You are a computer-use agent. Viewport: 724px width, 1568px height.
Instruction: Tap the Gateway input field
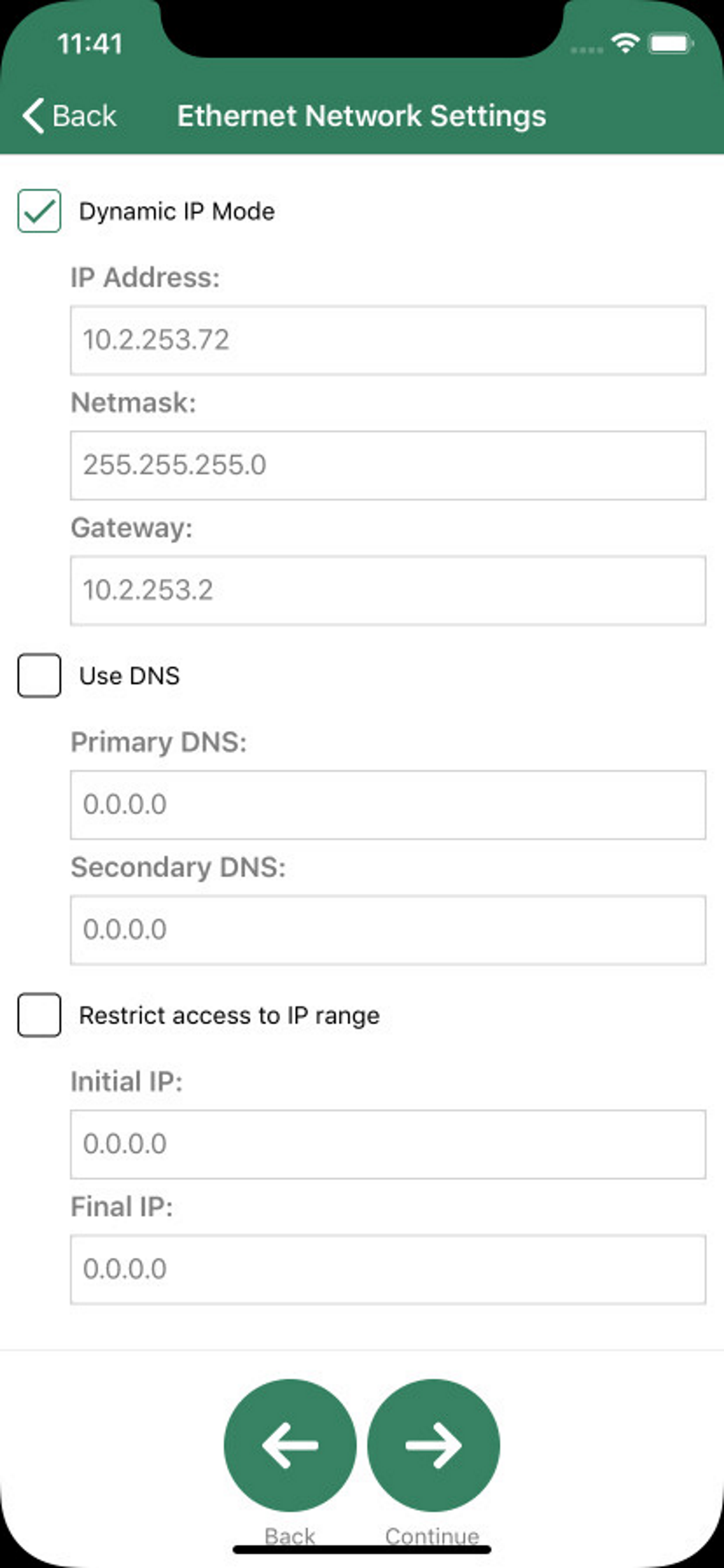(x=388, y=590)
